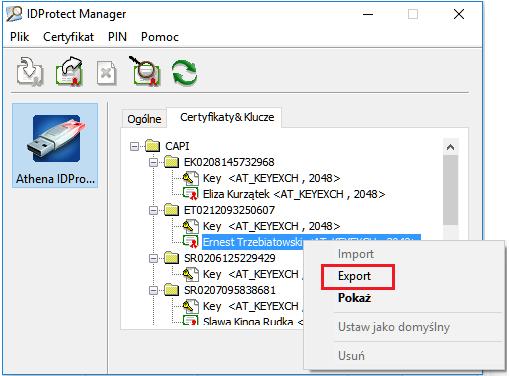Select the CAPI tree label
This screenshot has height=376, width=509.
tap(177, 146)
